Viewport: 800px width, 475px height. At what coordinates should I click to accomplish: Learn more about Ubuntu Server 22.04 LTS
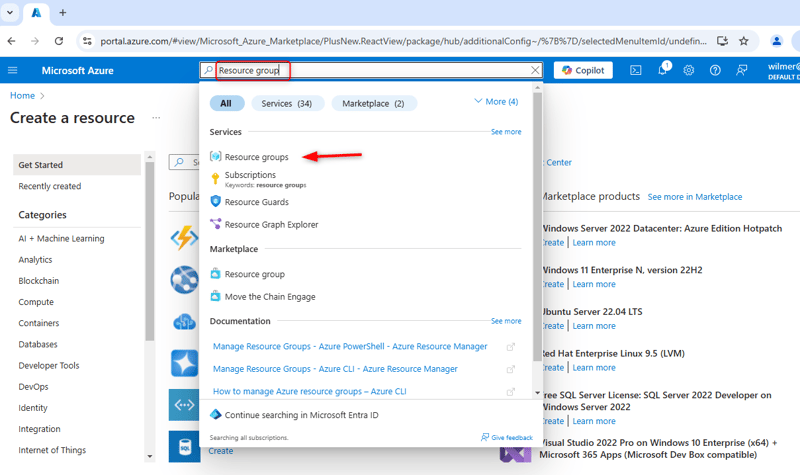[x=594, y=326]
